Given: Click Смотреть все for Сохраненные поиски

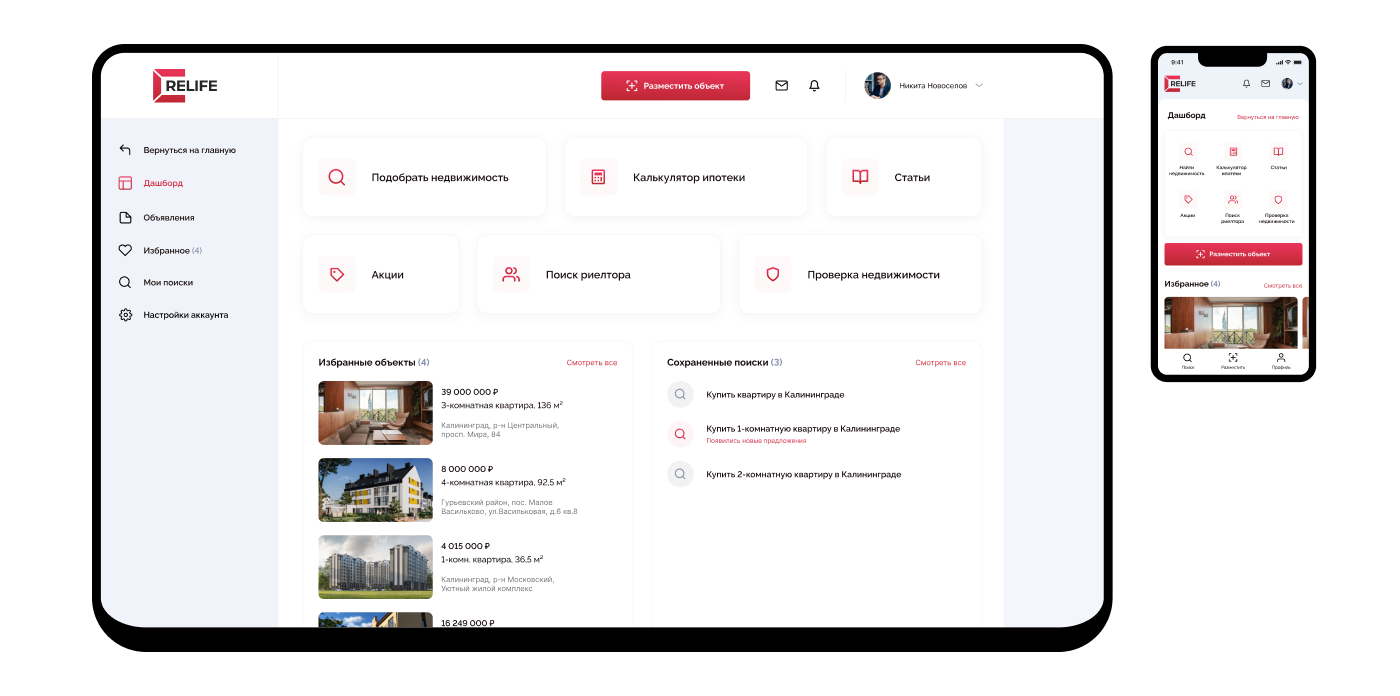Looking at the screenshot, I should click(940, 363).
